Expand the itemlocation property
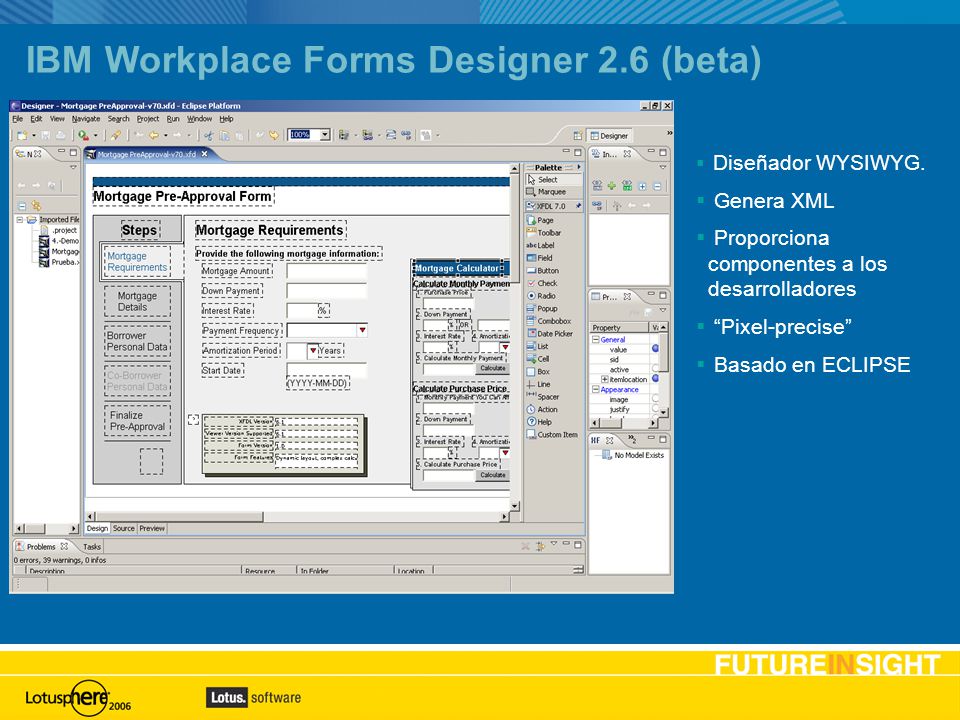The image size is (960, 720). click(x=605, y=380)
